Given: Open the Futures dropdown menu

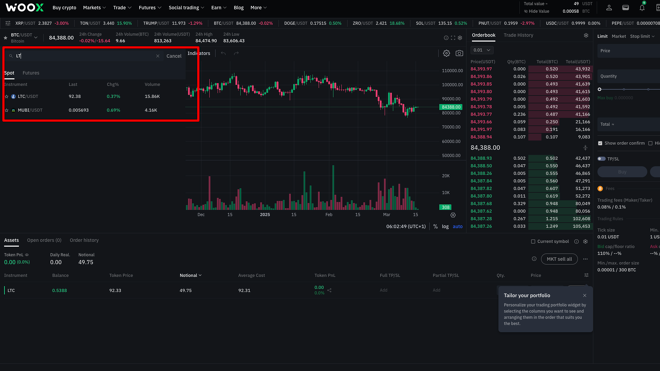Looking at the screenshot, I should point(150,8).
